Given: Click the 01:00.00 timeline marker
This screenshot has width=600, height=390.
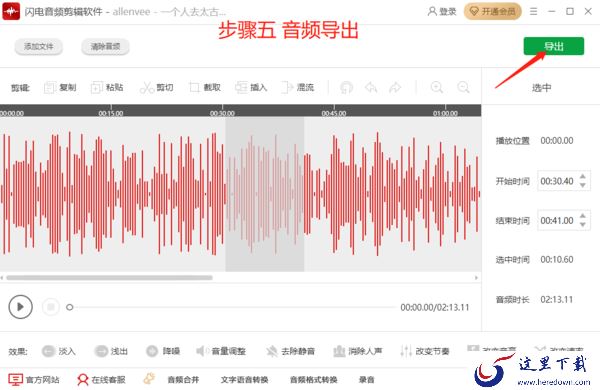Looking at the screenshot, I should 445,113.
